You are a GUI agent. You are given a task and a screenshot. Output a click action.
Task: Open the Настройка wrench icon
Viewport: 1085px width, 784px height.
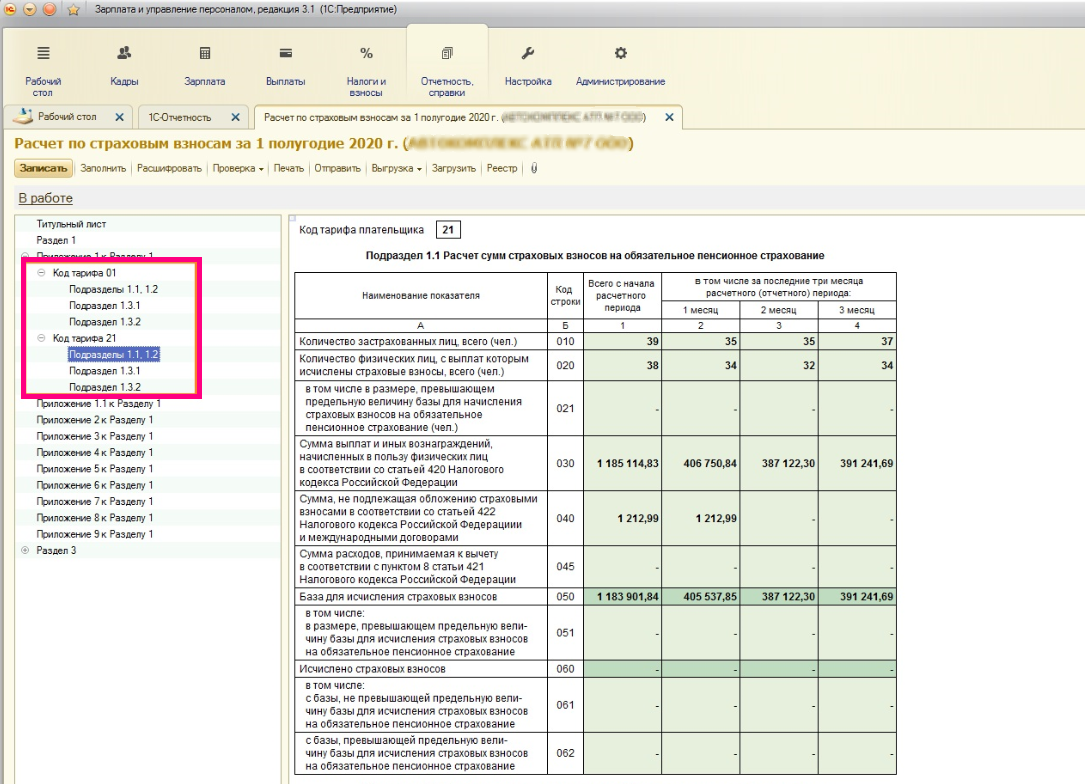528,54
